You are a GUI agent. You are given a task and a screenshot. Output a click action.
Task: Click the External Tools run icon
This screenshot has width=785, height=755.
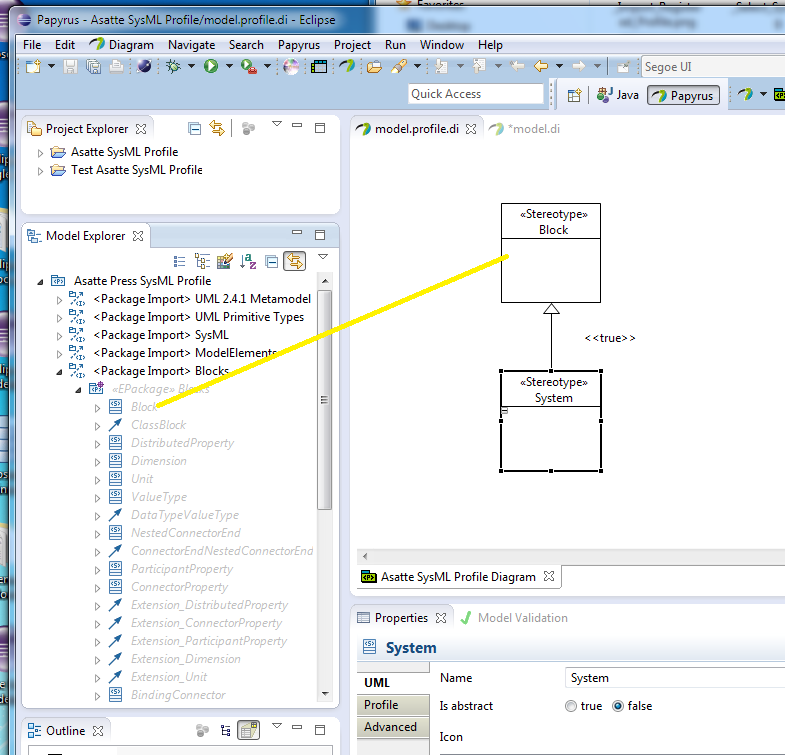249,66
